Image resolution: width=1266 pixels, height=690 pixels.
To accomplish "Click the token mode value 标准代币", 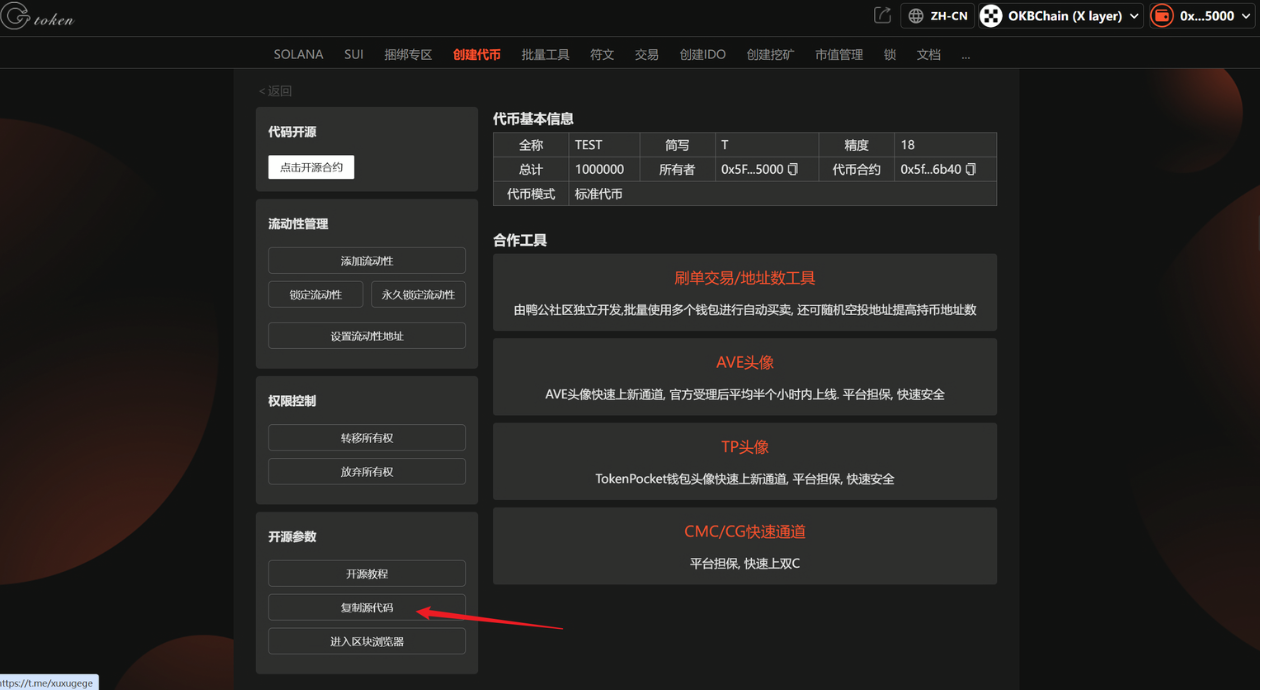I will click(598, 194).
